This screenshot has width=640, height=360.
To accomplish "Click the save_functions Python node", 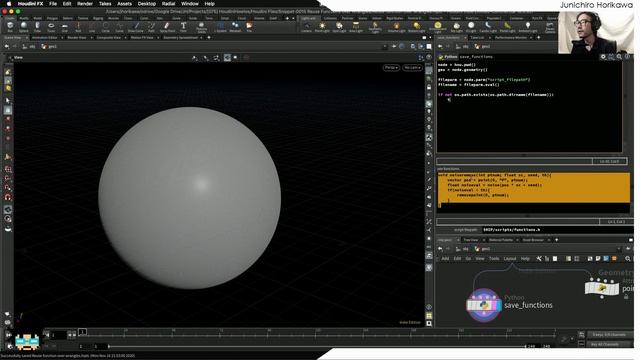I will (484, 305).
